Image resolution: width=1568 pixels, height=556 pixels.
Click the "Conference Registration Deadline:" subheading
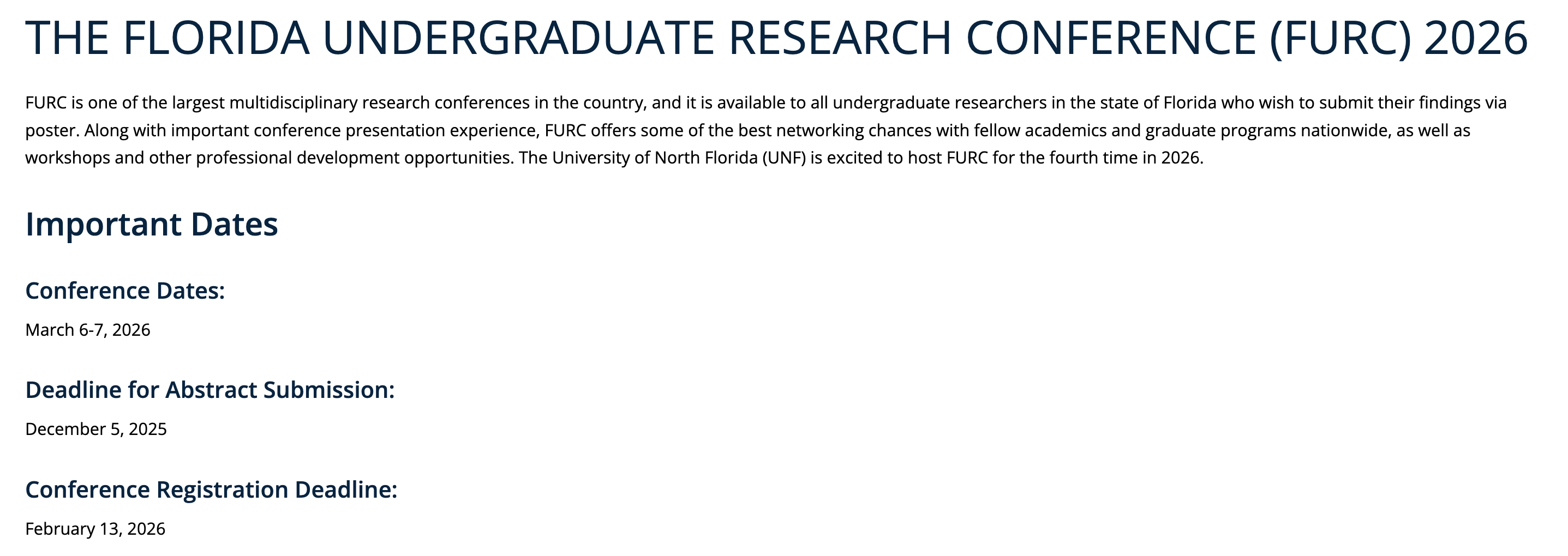point(211,489)
